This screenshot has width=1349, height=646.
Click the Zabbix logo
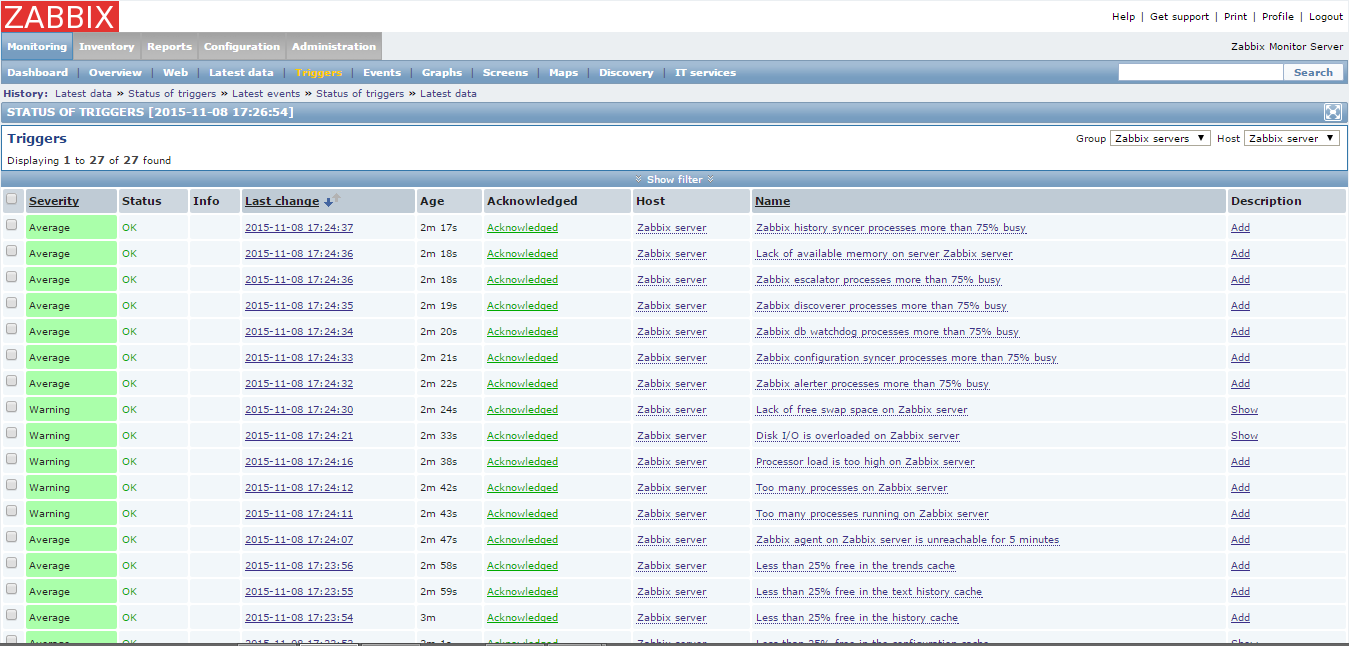[60, 16]
